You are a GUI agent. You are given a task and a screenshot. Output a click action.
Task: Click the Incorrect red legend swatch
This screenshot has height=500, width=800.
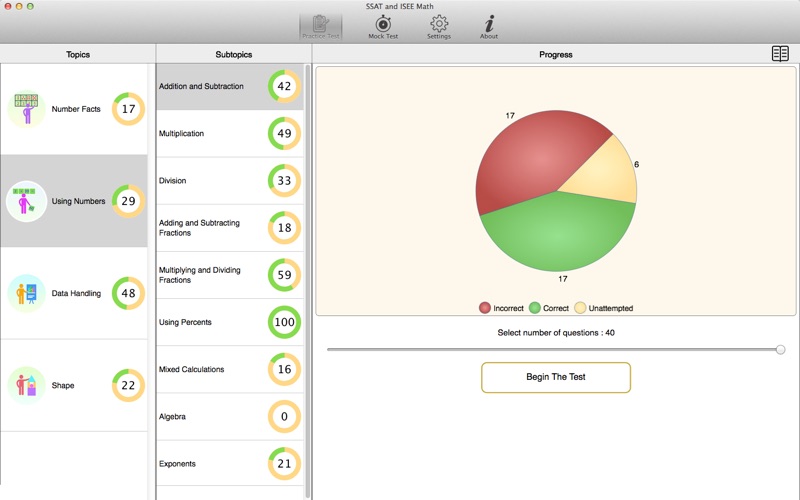[x=485, y=308]
